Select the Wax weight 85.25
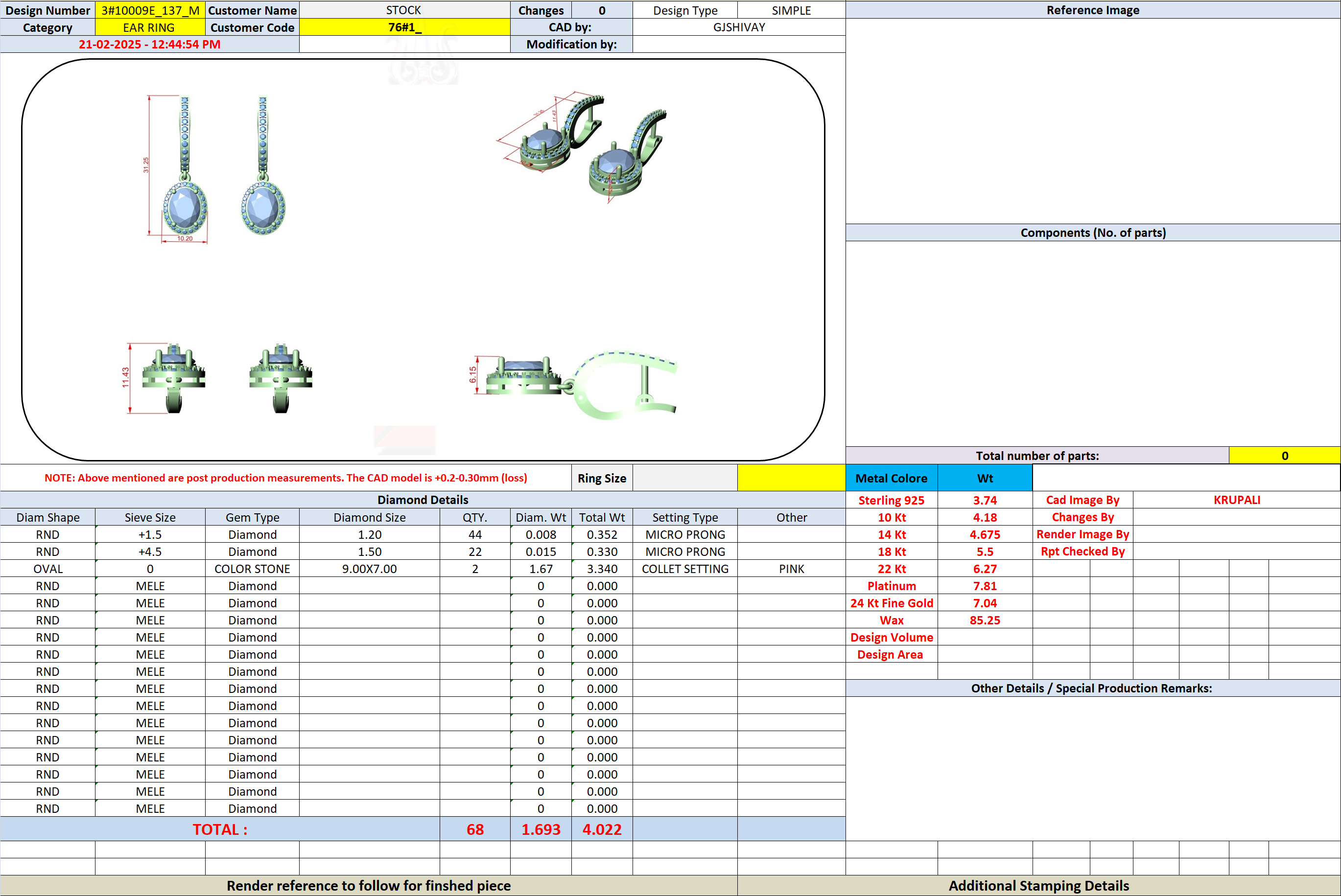 pyautogui.click(x=984, y=620)
